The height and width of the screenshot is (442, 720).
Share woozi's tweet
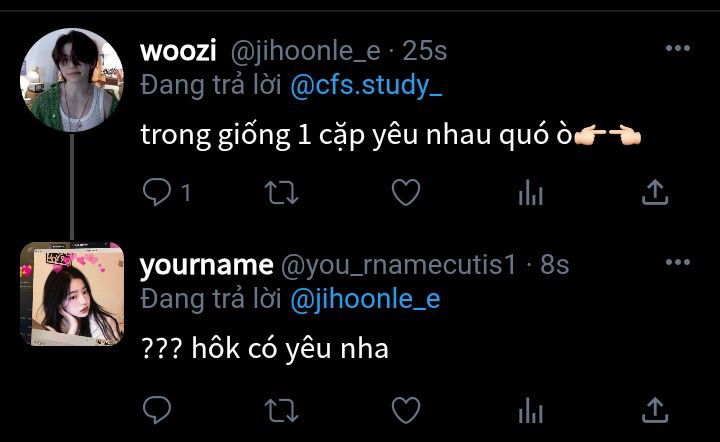[x=655, y=192]
